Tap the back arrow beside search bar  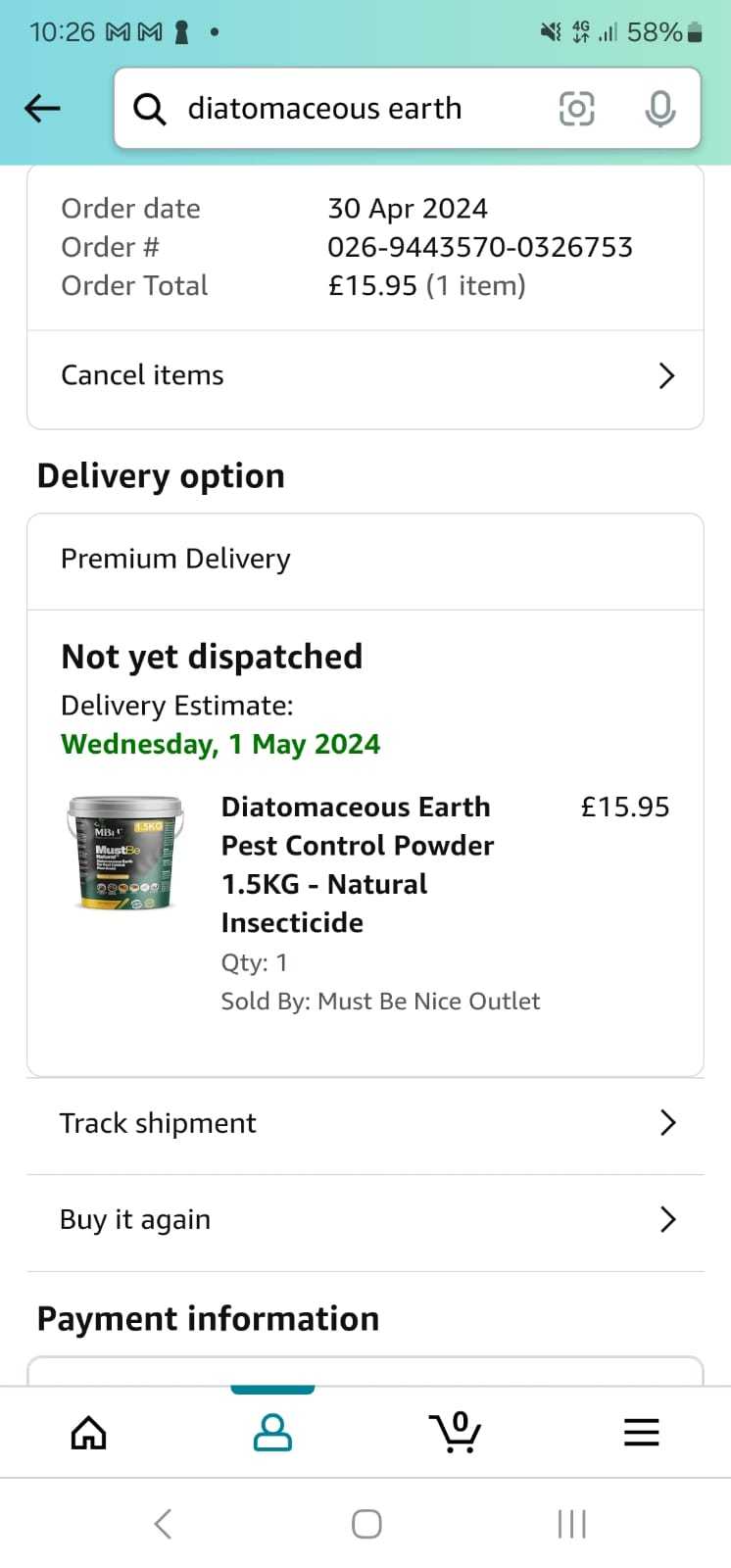pos(42,108)
